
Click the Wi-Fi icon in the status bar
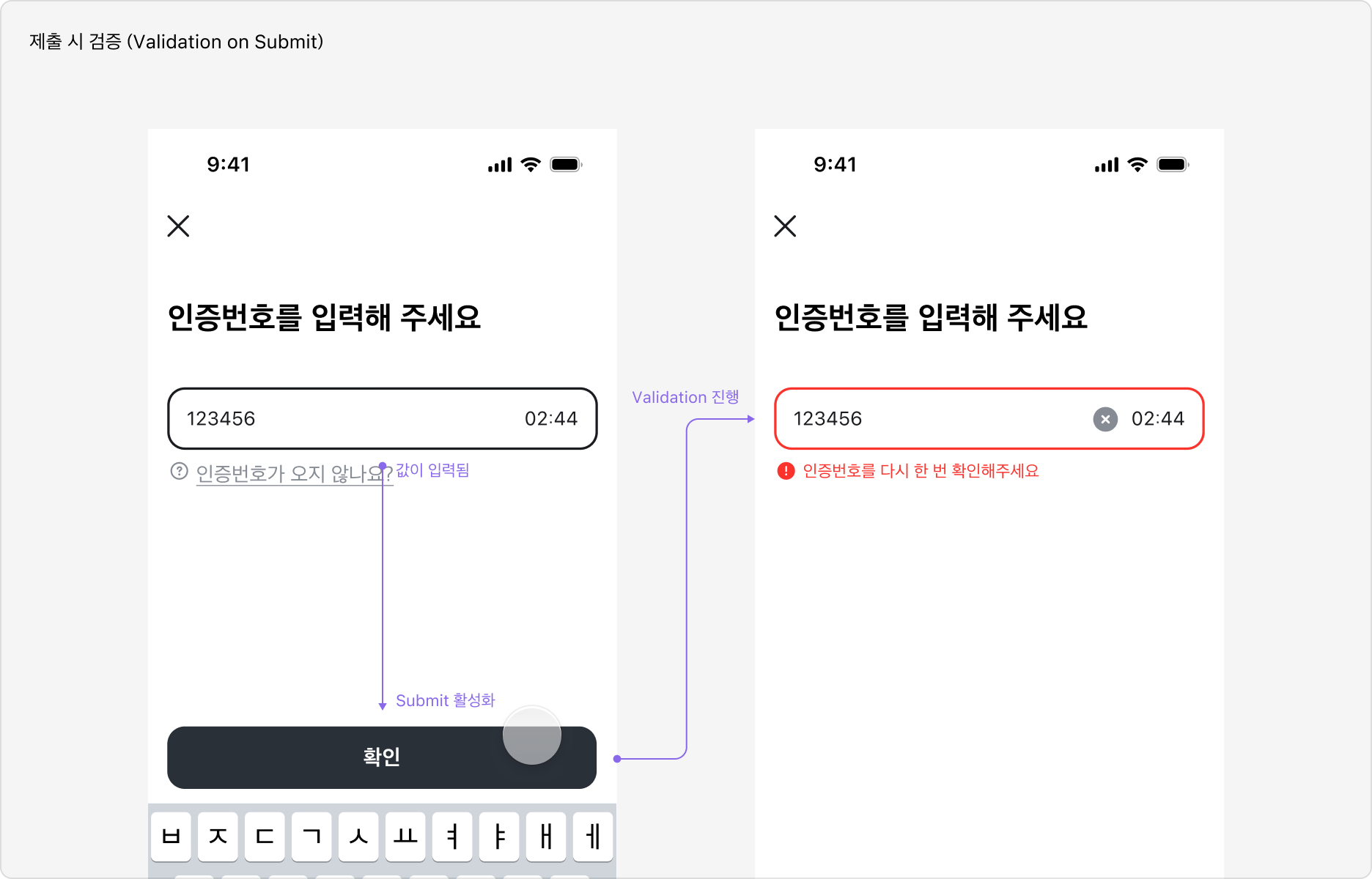[x=529, y=164]
